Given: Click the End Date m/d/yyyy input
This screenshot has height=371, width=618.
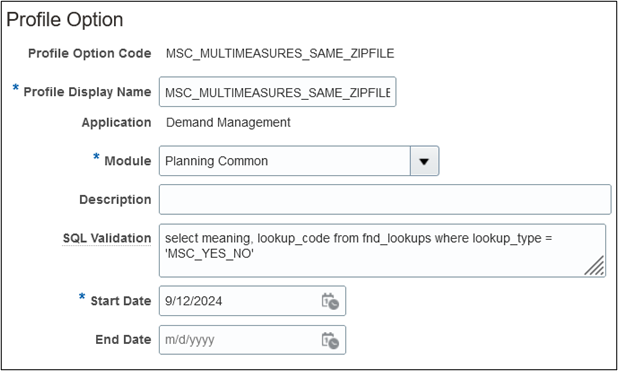Looking at the screenshot, I should 252,340.
